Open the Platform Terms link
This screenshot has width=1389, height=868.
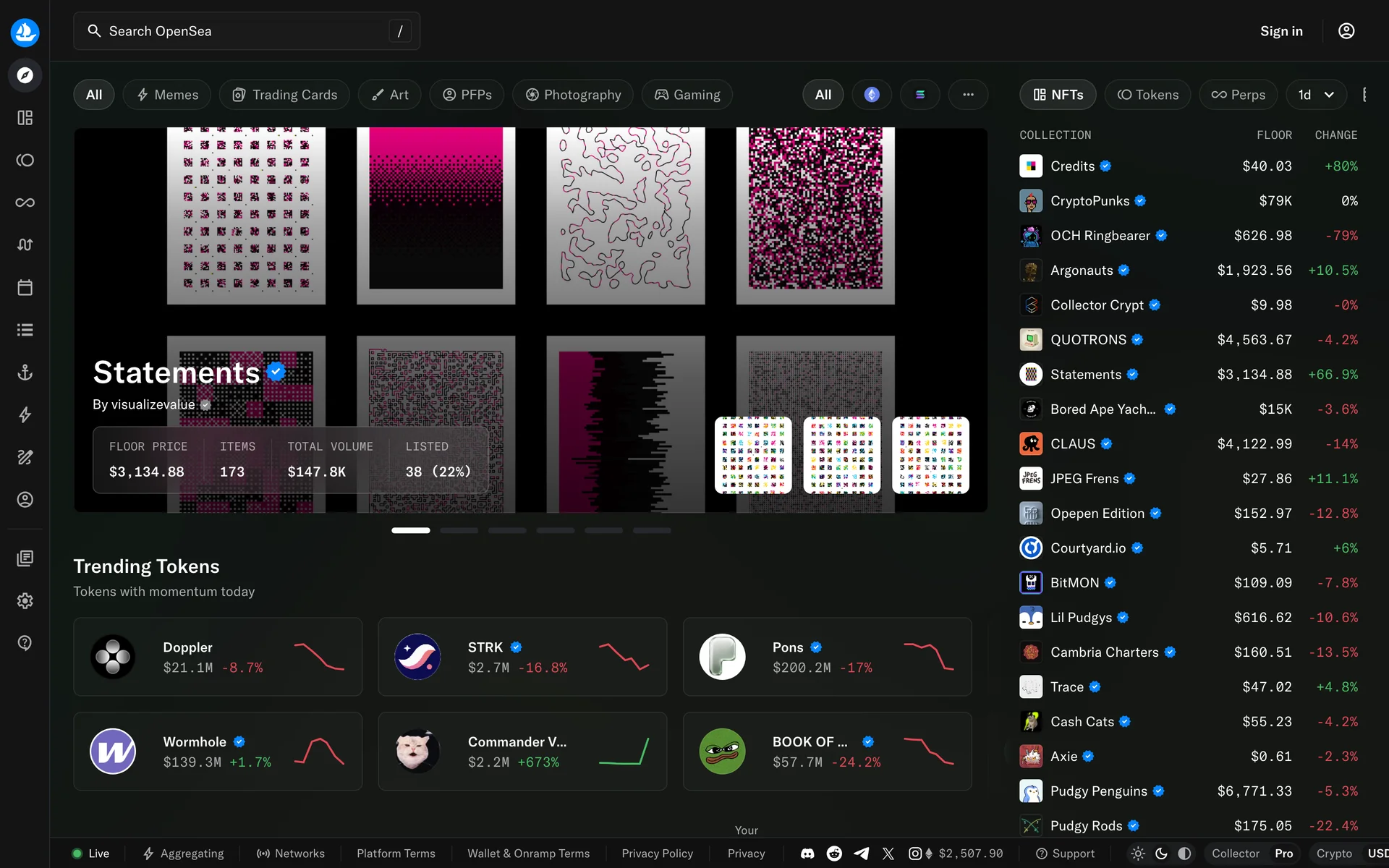(396, 854)
